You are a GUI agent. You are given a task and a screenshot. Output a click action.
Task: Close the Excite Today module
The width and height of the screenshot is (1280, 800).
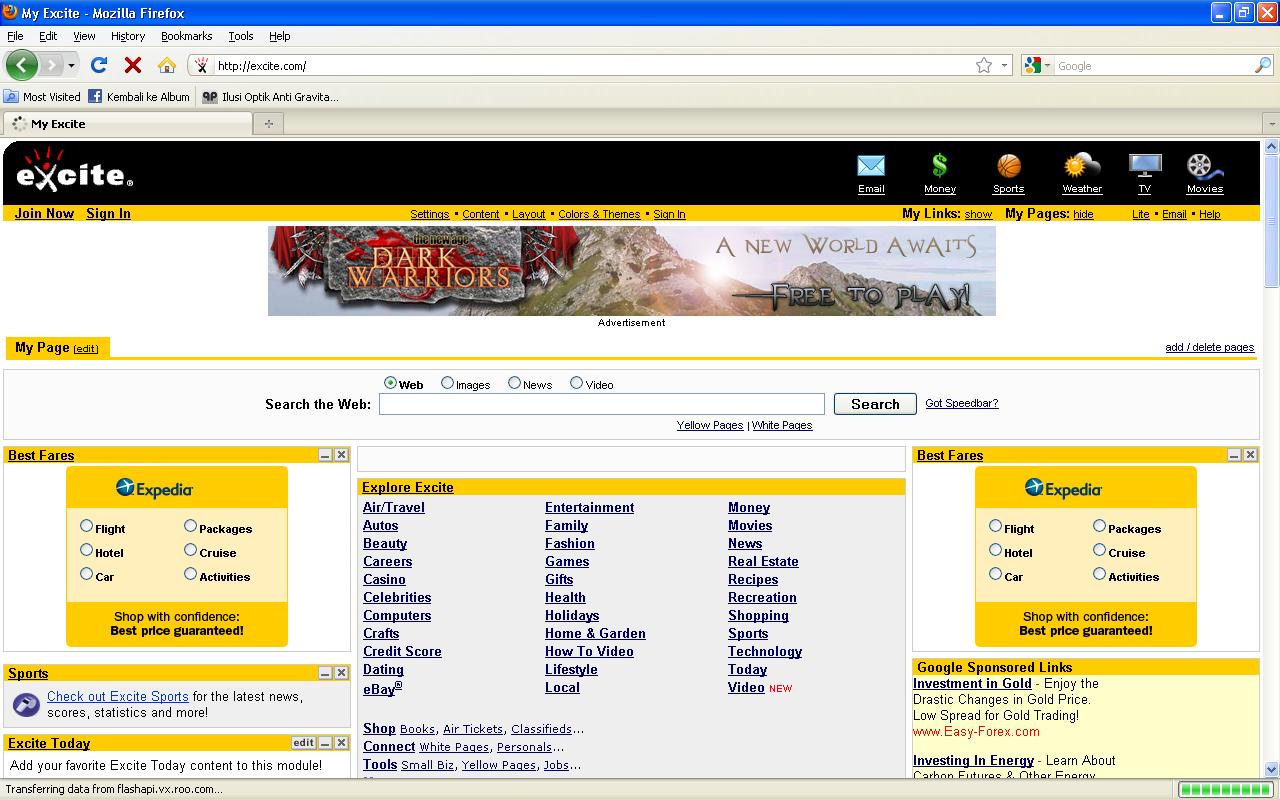pyautogui.click(x=341, y=743)
